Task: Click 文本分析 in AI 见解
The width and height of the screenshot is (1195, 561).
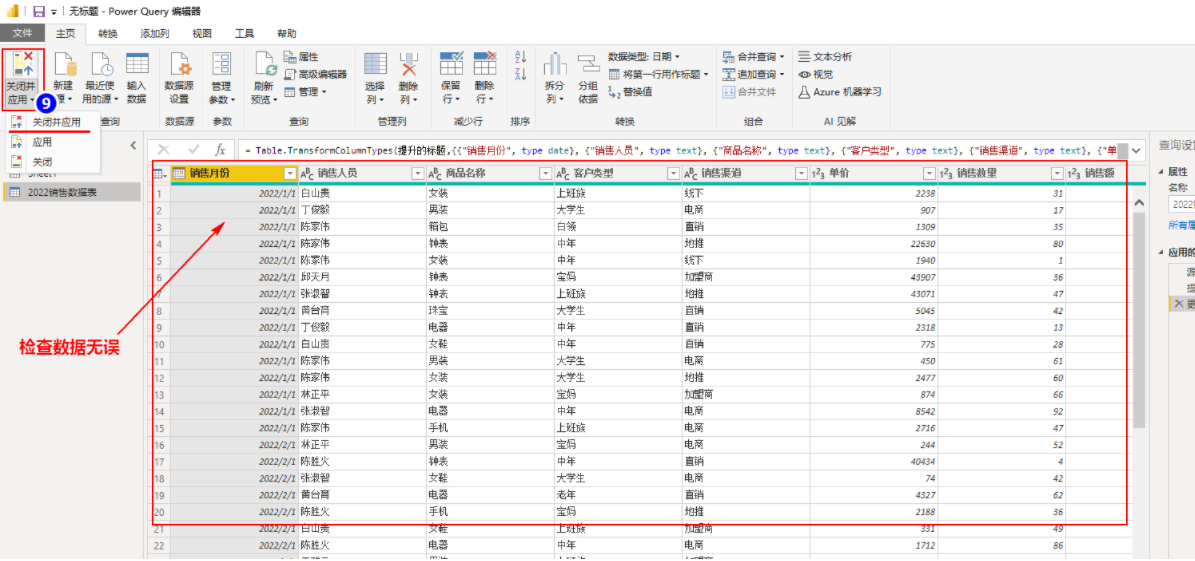Action: pyautogui.click(x=825, y=57)
